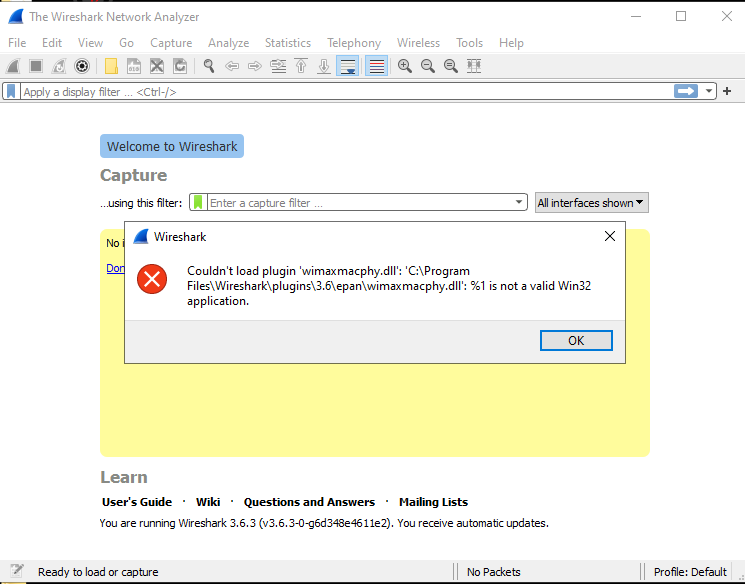The height and width of the screenshot is (584, 745).
Task: Click the capture filter green bookmark icon
Action: [198, 202]
